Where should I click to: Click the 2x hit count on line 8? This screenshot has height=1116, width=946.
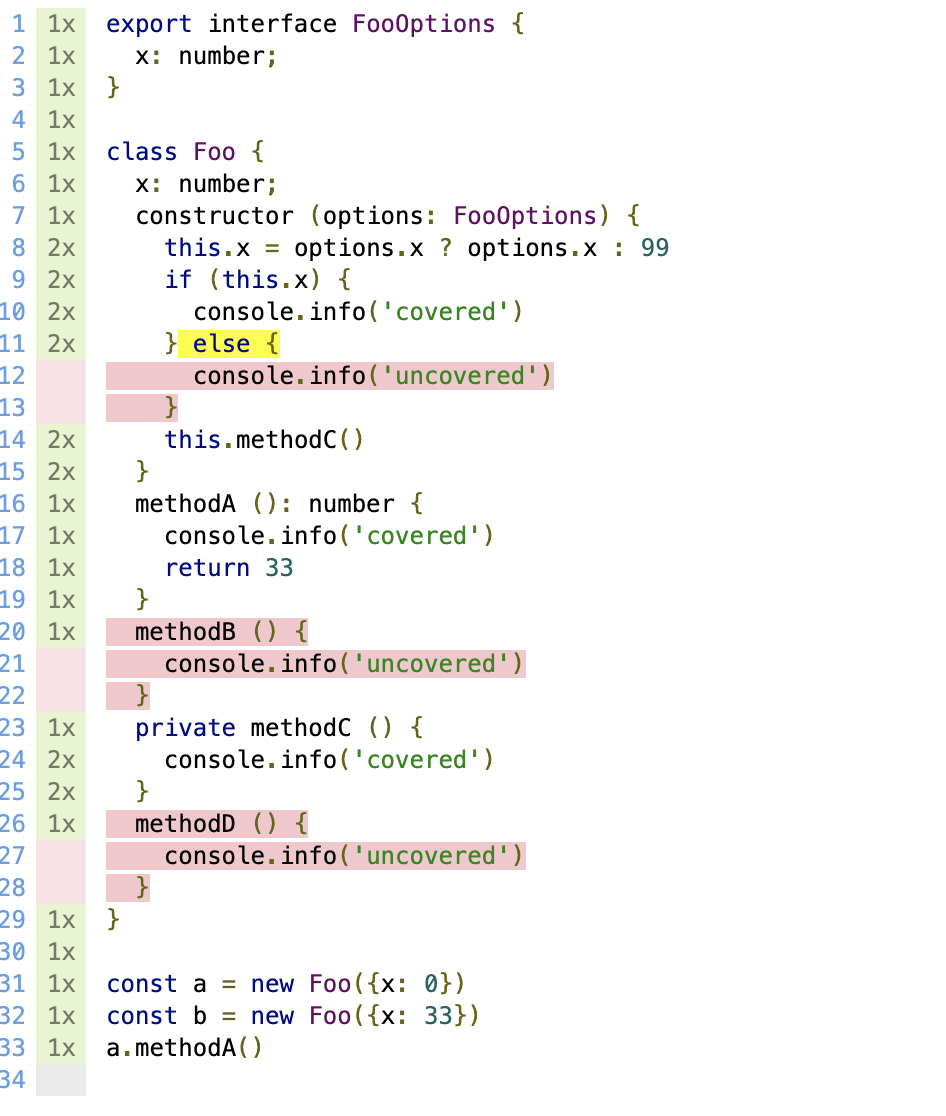(x=61, y=248)
